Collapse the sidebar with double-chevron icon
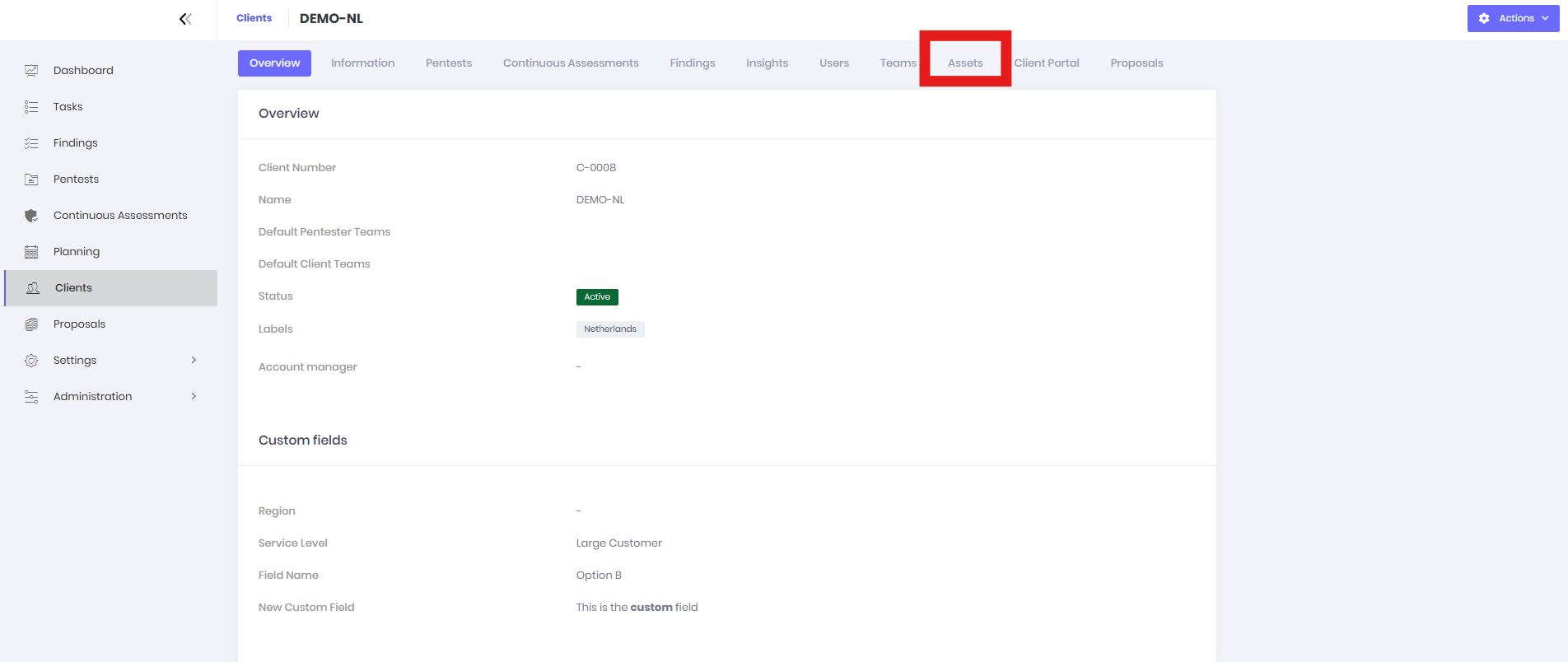1568x662 pixels. coord(185,19)
